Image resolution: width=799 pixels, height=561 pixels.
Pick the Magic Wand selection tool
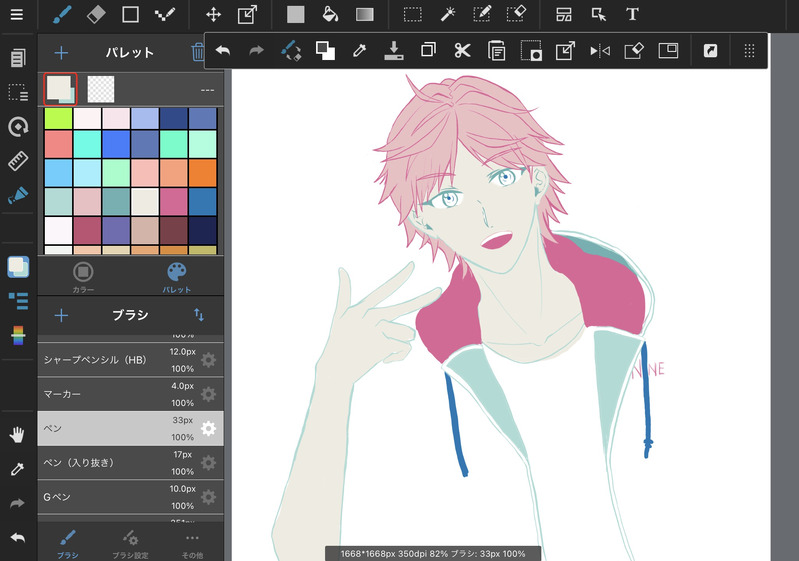(447, 15)
